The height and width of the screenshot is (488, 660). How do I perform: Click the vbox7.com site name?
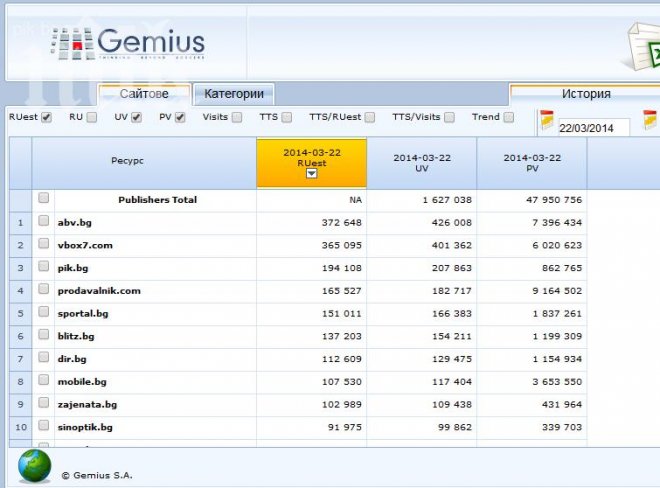click(85, 245)
